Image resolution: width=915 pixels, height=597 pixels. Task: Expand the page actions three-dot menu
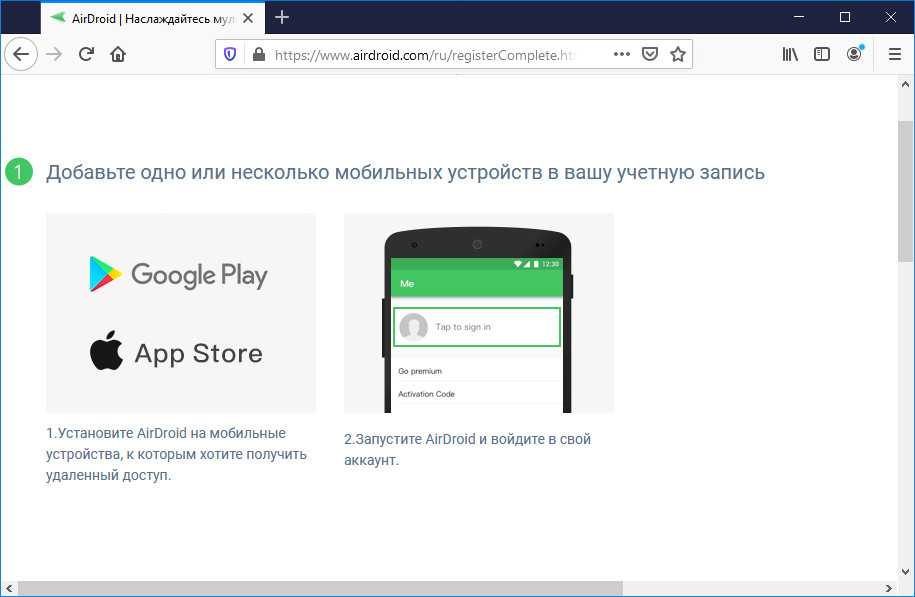[x=621, y=55]
